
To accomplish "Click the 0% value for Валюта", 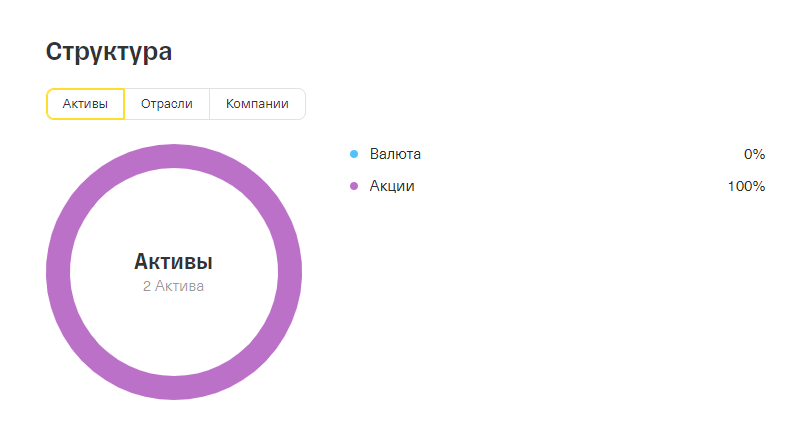I will click(754, 154).
